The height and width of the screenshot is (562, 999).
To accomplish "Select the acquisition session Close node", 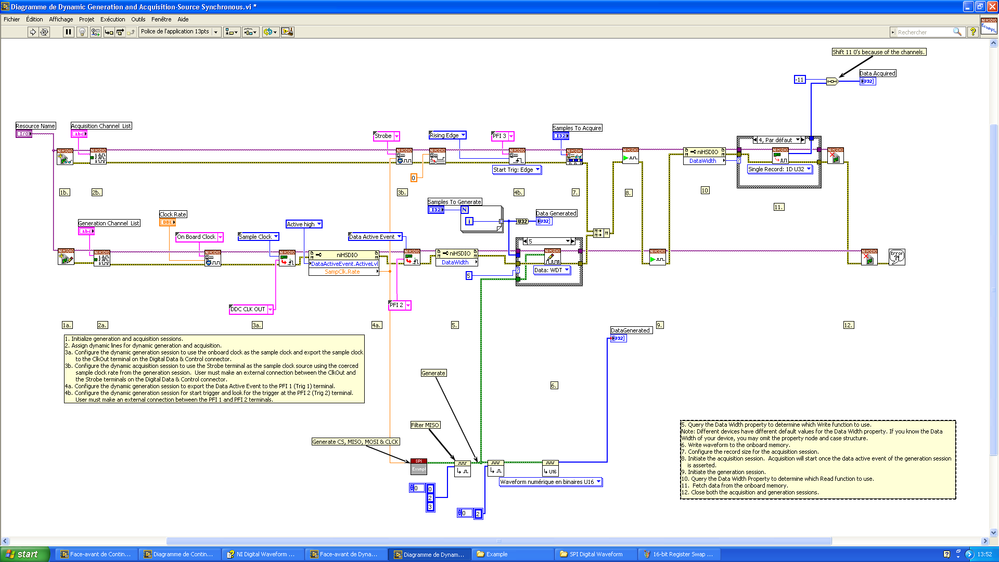I will (835, 155).
